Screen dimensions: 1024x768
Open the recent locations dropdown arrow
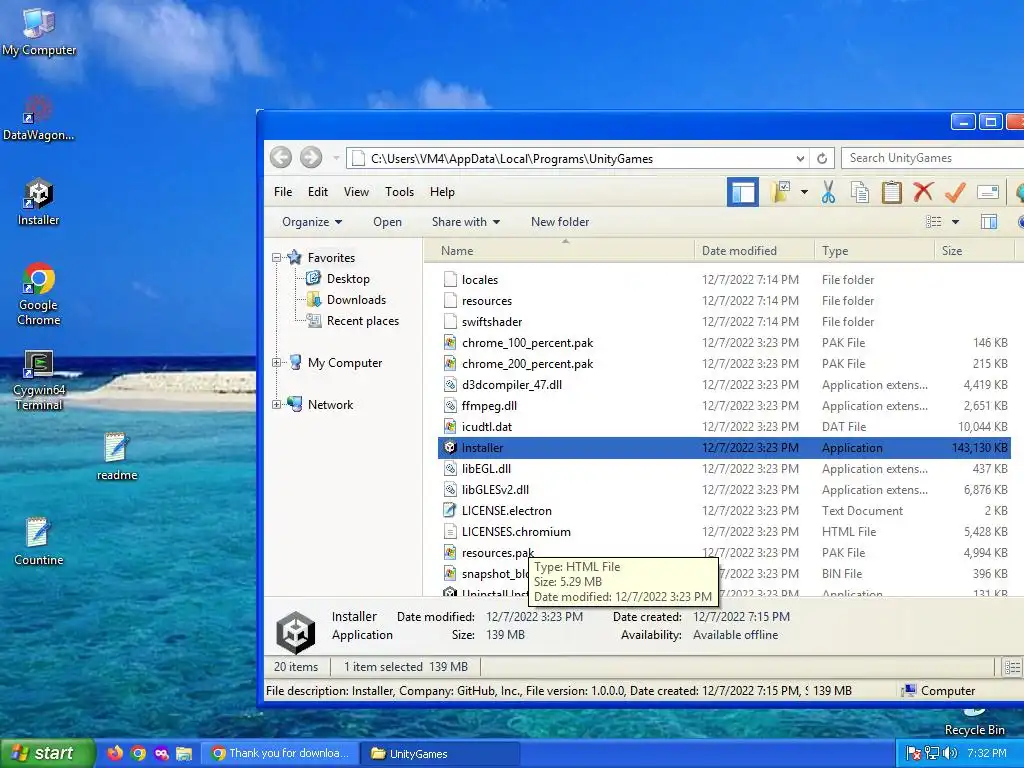[336, 158]
